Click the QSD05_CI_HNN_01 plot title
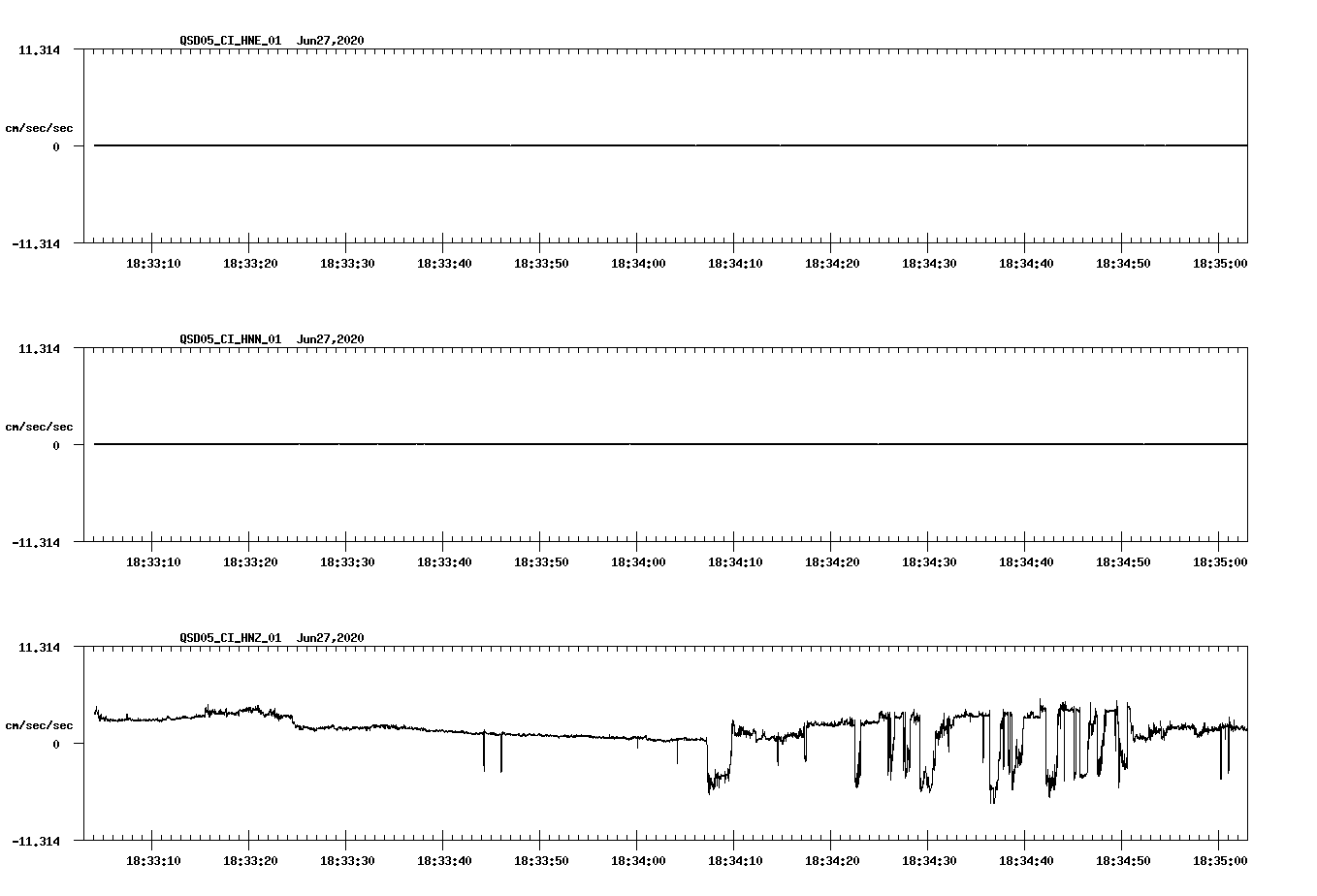This screenshot has width=1317, height=896. (x=272, y=339)
